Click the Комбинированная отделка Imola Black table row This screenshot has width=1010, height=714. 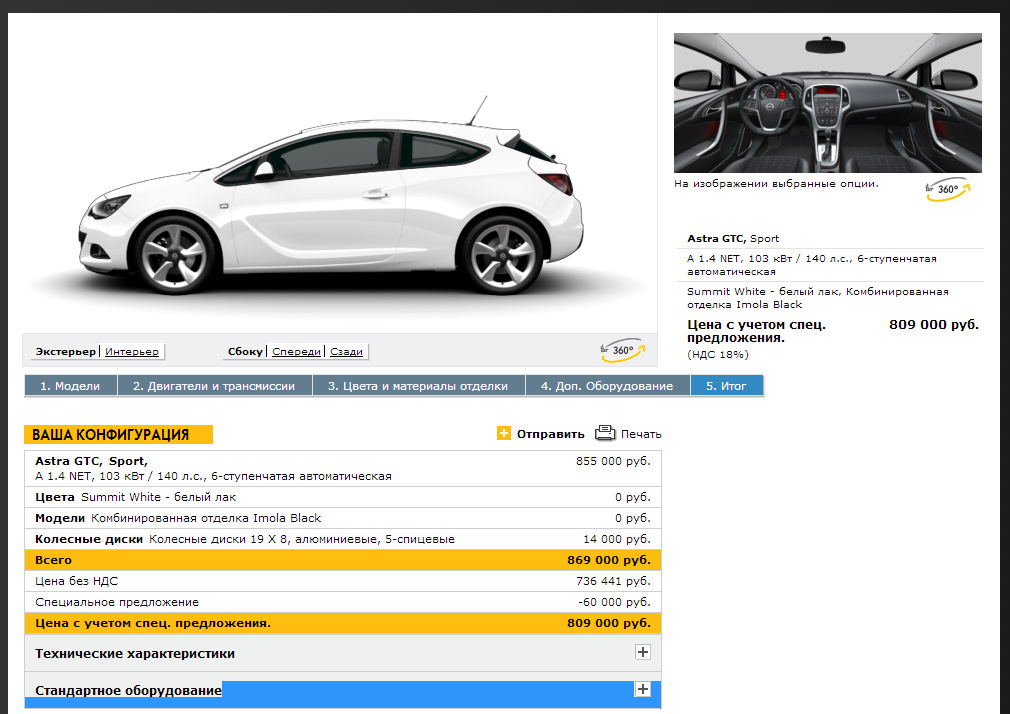(343, 518)
